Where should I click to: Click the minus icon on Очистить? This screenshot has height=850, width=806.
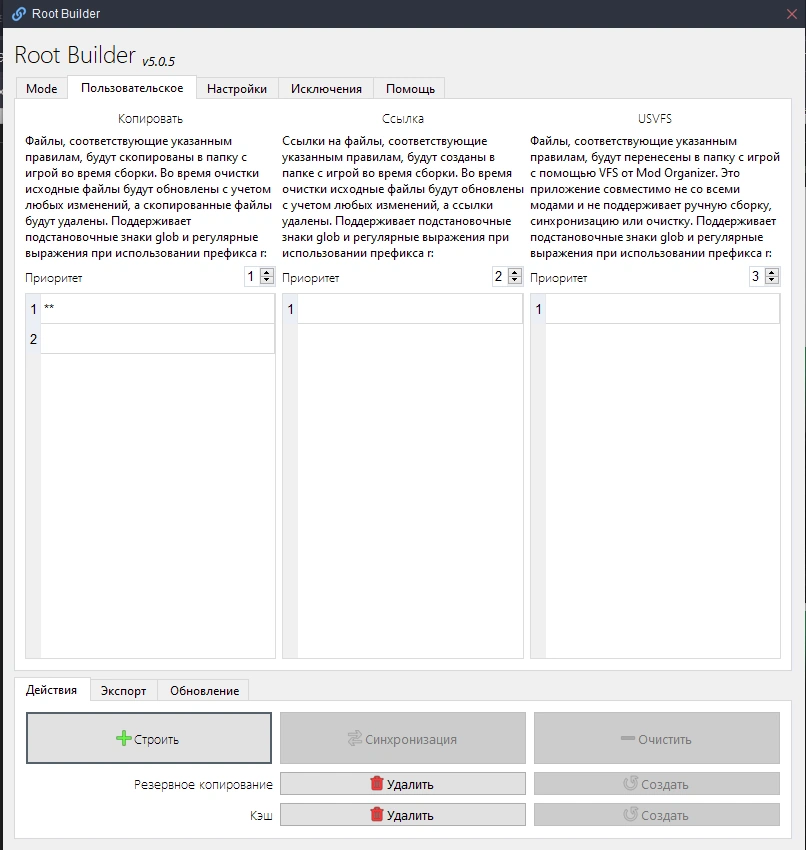pyautogui.click(x=628, y=738)
